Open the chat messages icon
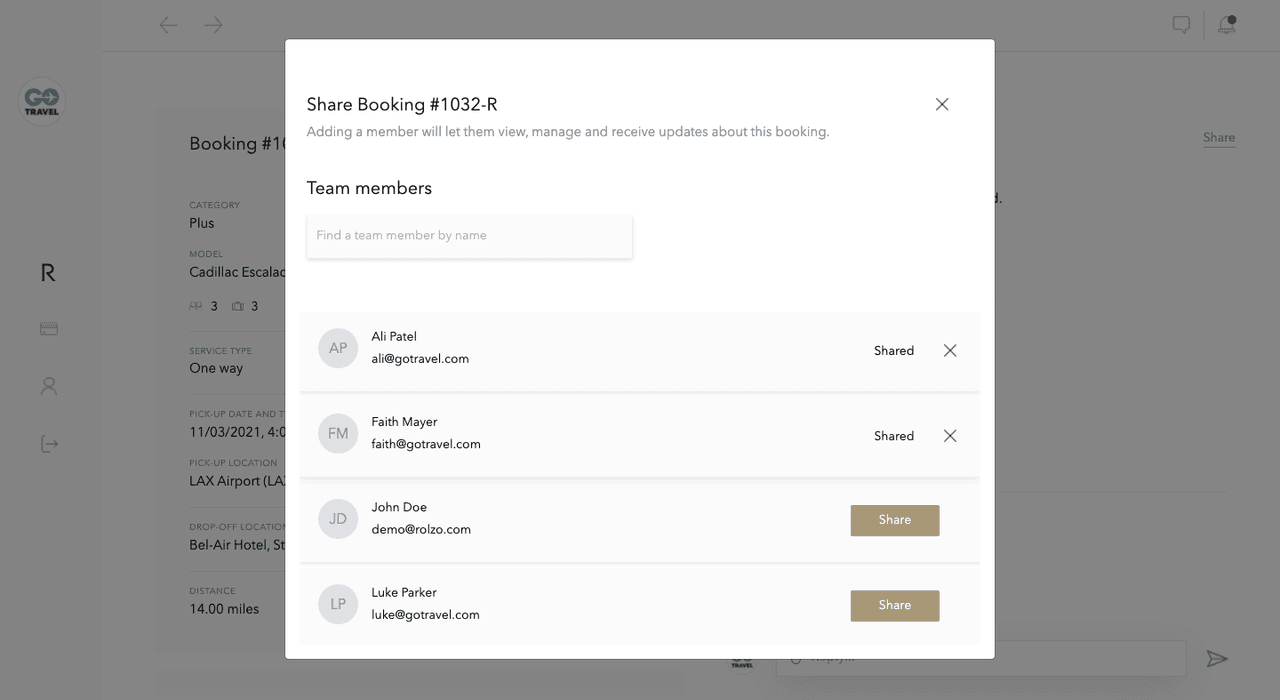 click(1181, 25)
